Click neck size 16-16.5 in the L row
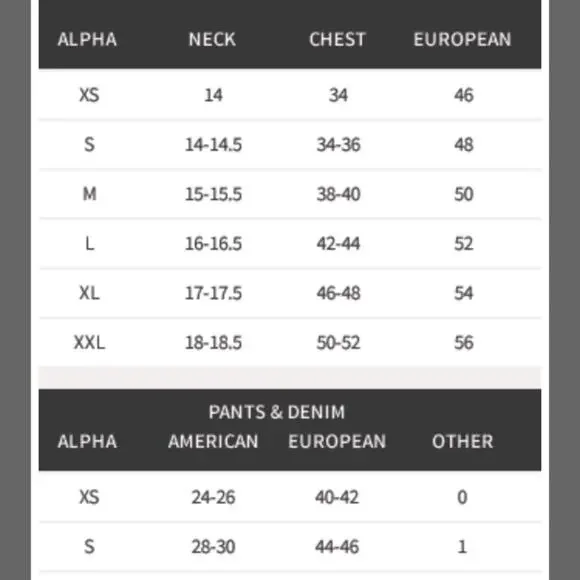 point(213,244)
